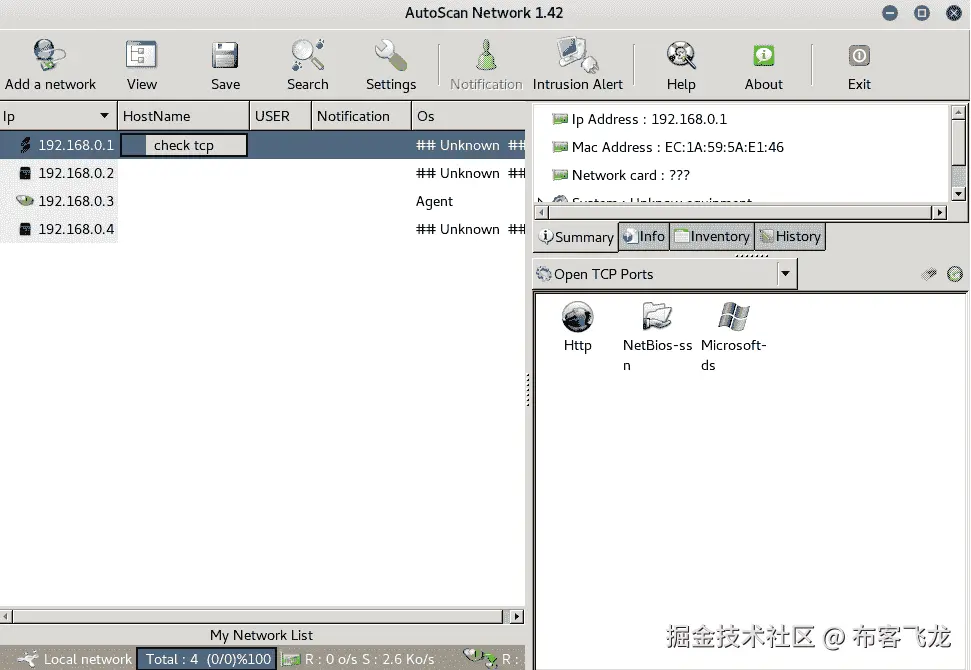
Task: Click the Notification bell icon
Action: 486,54
